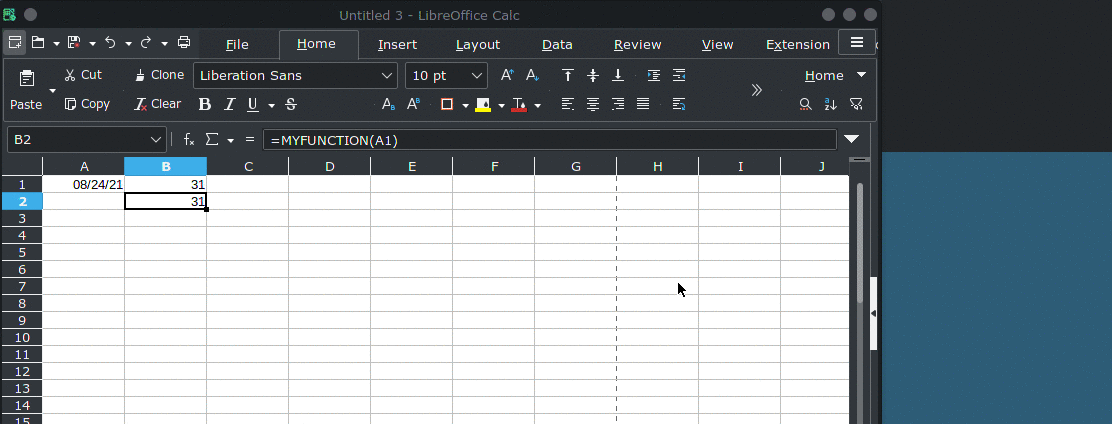The width and height of the screenshot is (1112, 424).
Task: Open the Liberation Sans font name dropdown
Action: click(387, 75)
